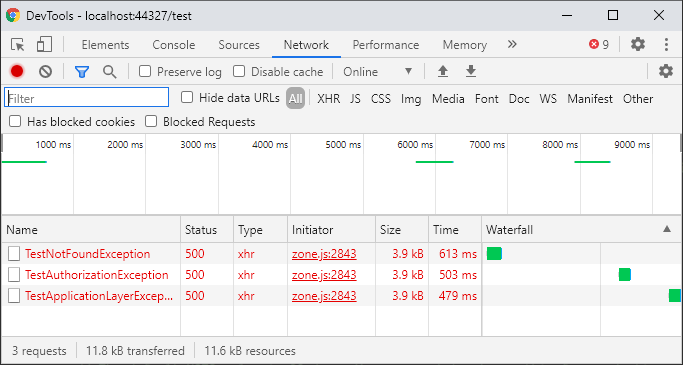Open zone.js:2843 initiator for TestNotFoundException

[x=324, y=254]
